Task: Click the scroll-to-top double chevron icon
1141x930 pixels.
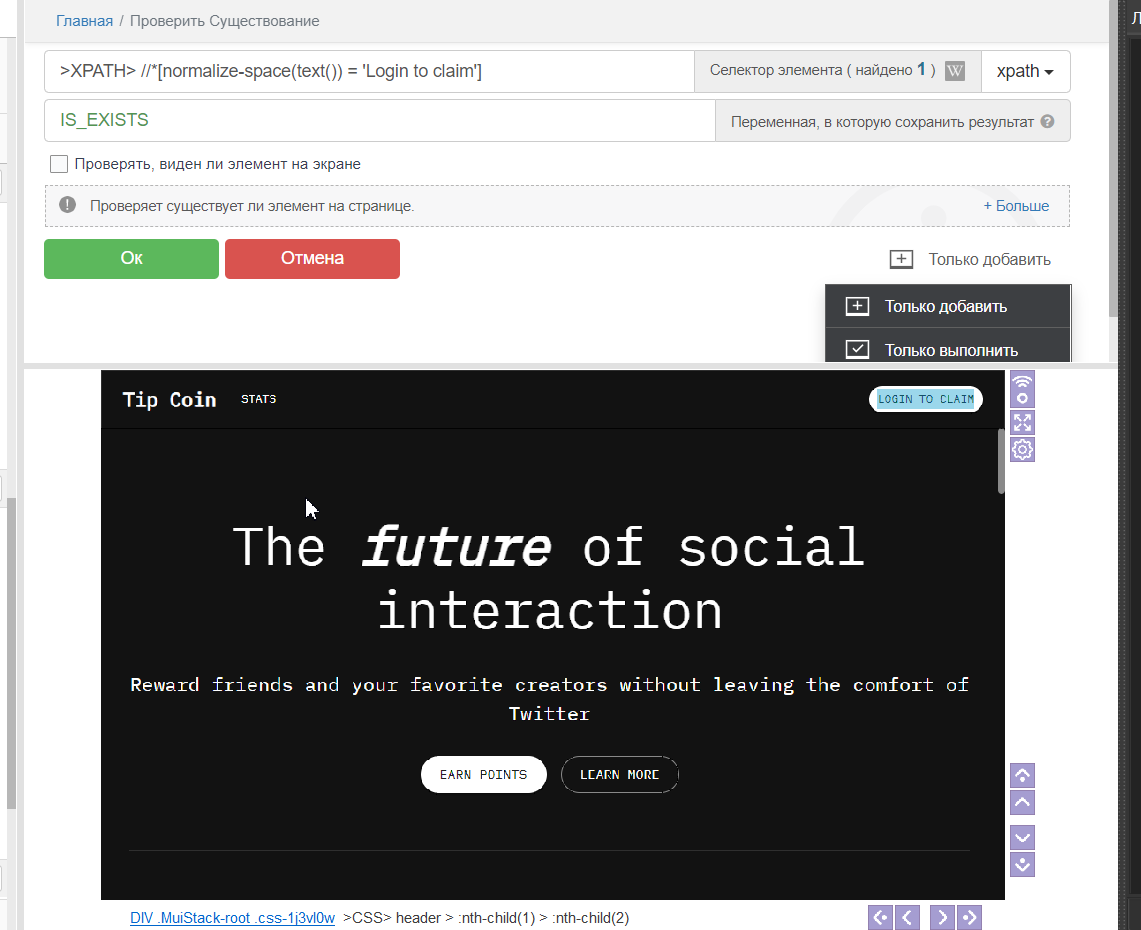Action: pos(1022,775)
